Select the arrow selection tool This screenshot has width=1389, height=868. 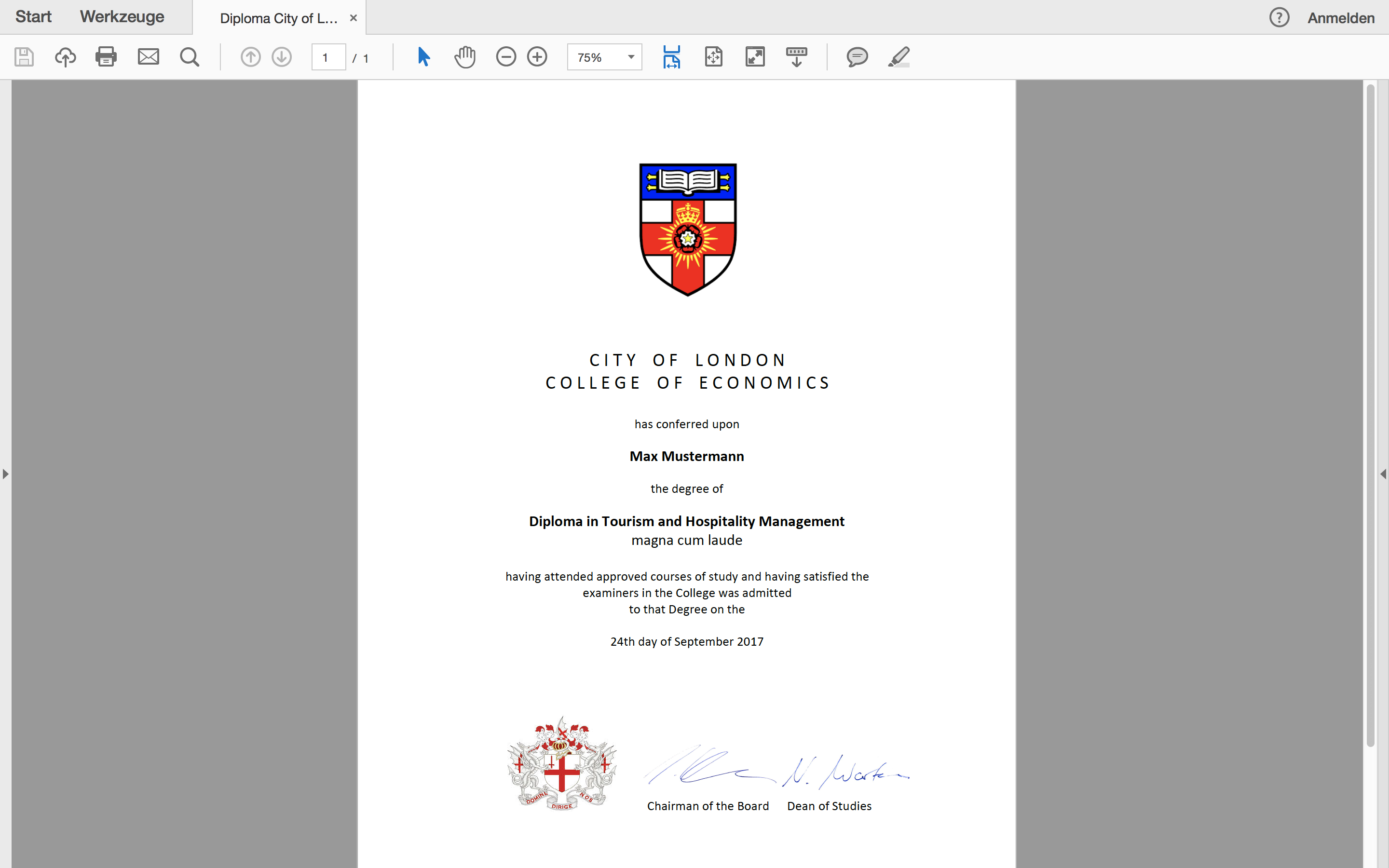(423, 57)
